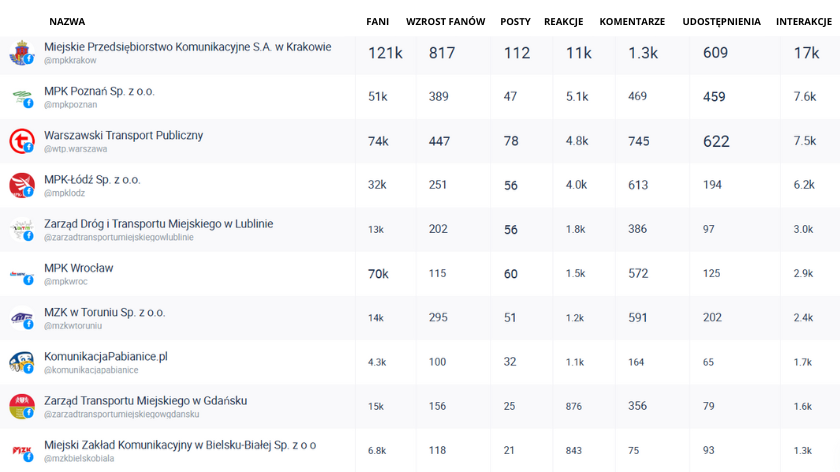Open Zarząd Dróg i Transportu Miejskiego w Lublinie
This screenshot has width=840, height=472.
158,224
